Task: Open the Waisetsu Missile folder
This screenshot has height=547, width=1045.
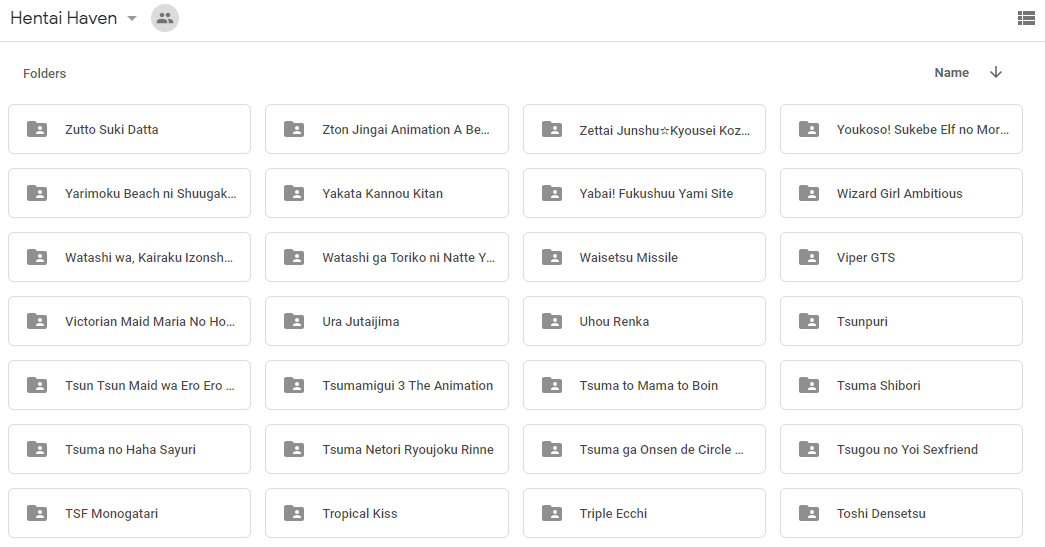Action: pos(644,257)
